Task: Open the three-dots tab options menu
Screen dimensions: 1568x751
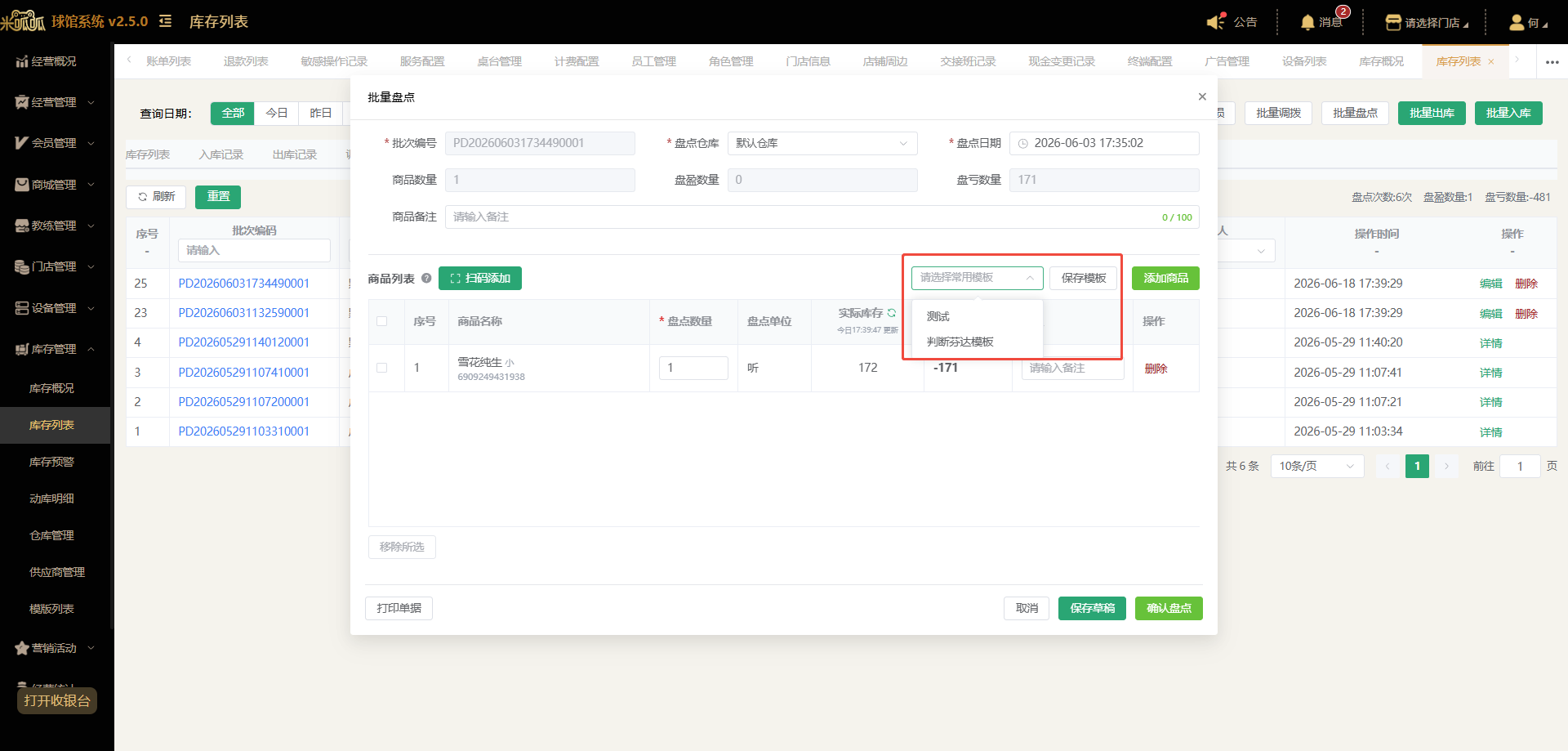Action: click(1552, 61)
